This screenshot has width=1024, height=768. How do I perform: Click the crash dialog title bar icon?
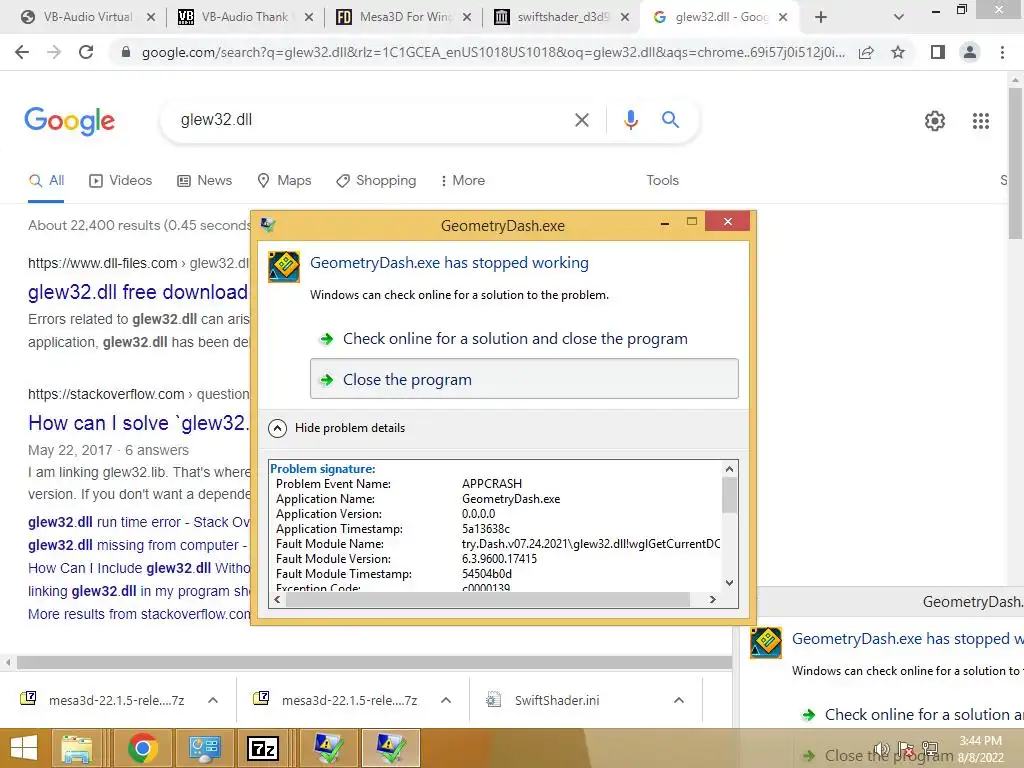point(268,225)
